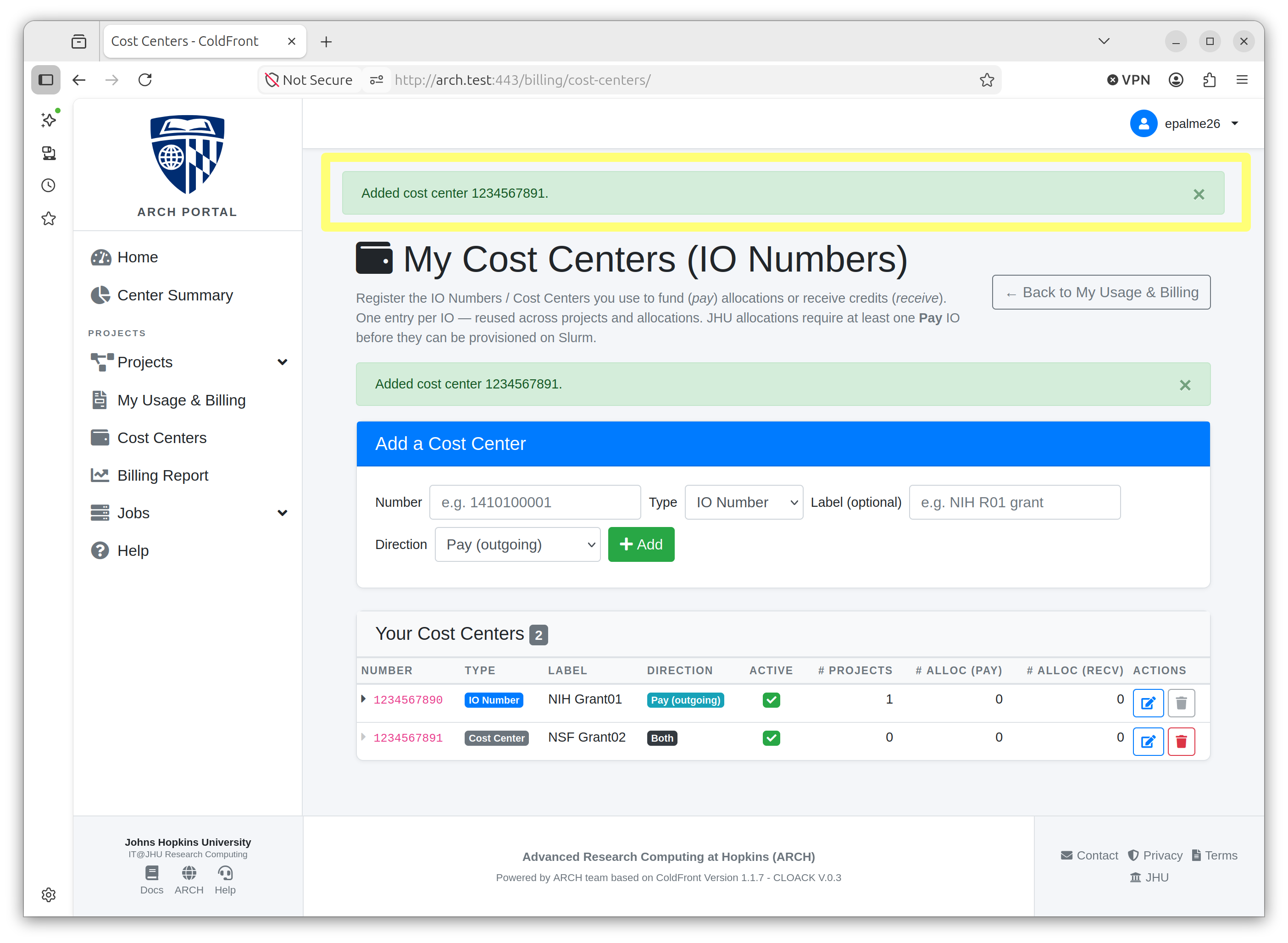Open the Contact link in the footer
This screenshot has width=1288, height=943.
tap(1089, 856)
